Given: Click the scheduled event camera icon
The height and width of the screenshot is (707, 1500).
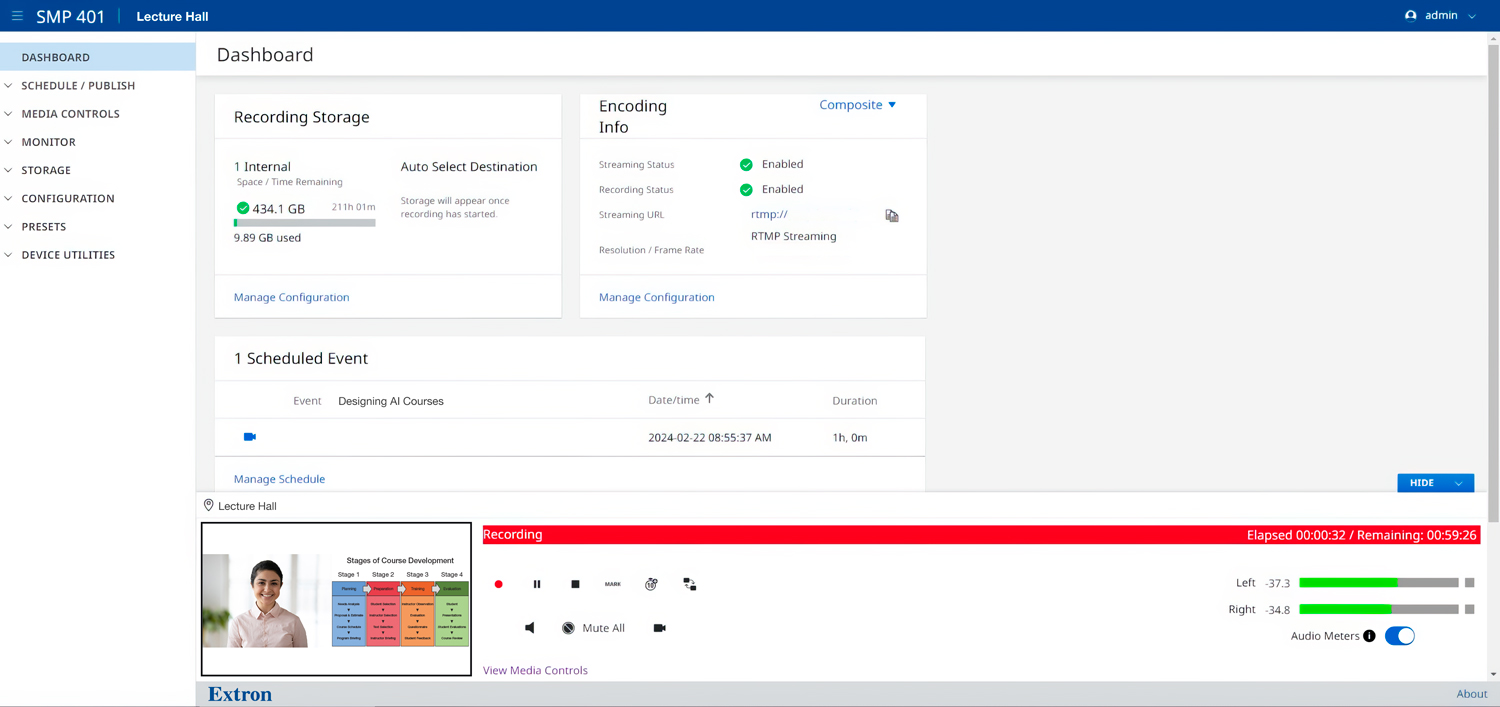Looking at the screenshot, I should pos(250,437).
